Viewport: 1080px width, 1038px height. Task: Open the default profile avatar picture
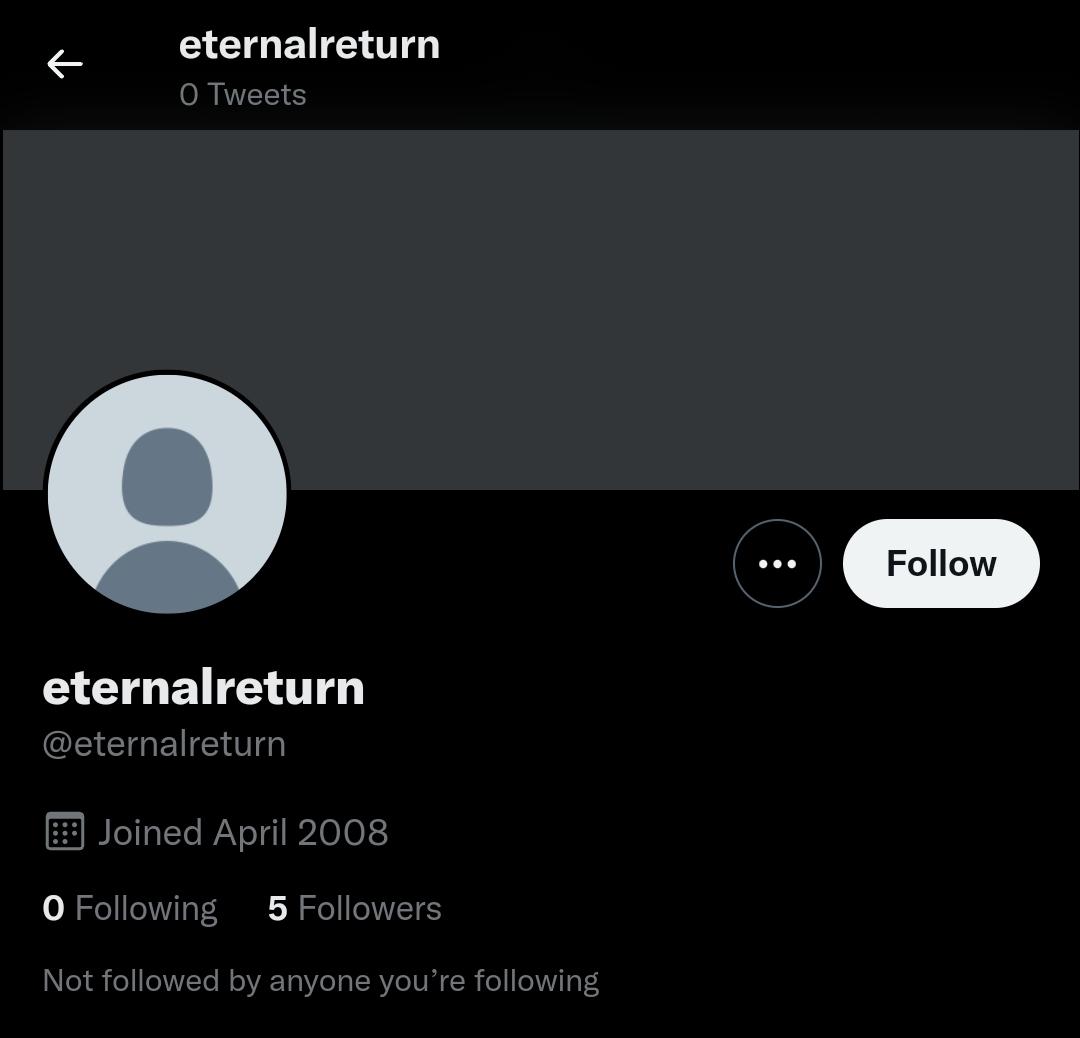coord(167,493)
